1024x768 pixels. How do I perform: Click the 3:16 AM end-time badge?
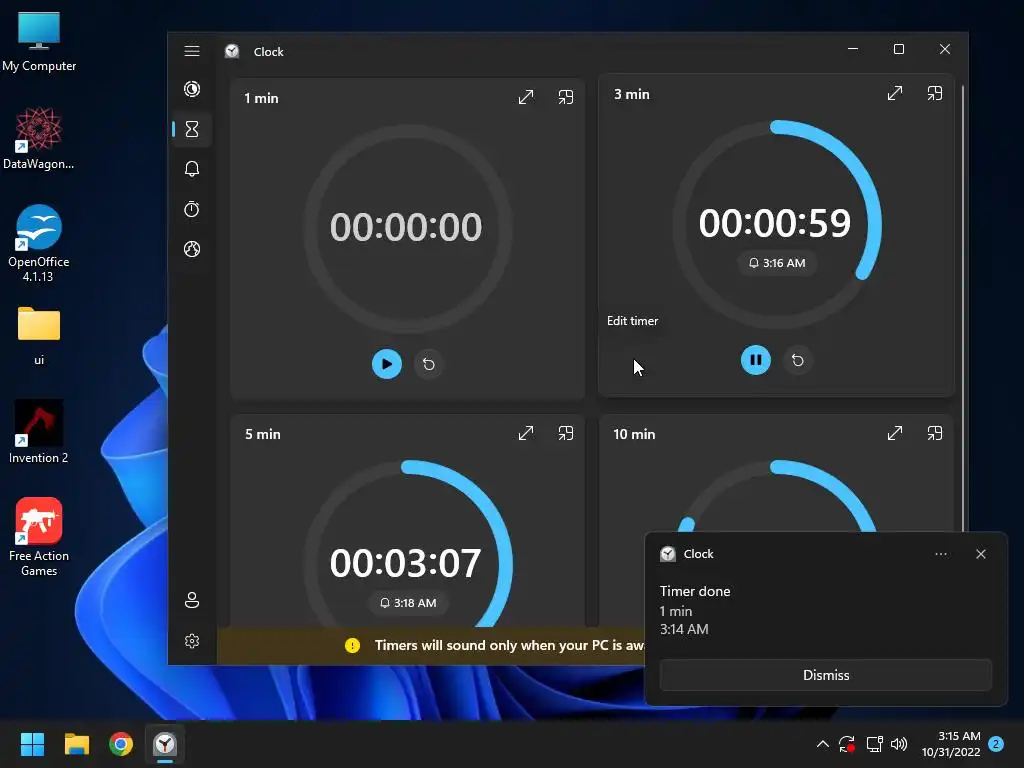776,263
